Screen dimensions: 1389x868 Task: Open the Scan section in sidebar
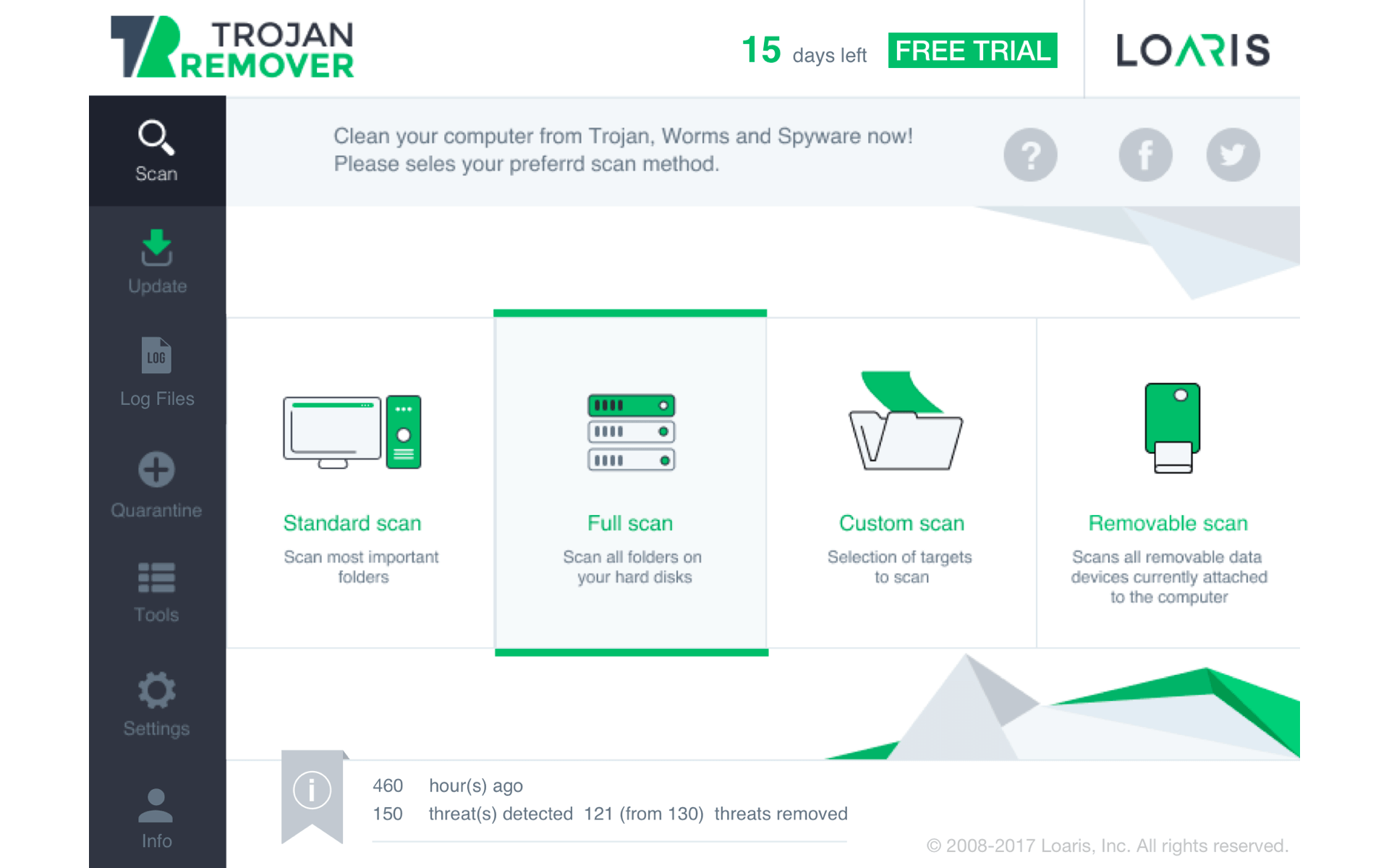157,151
